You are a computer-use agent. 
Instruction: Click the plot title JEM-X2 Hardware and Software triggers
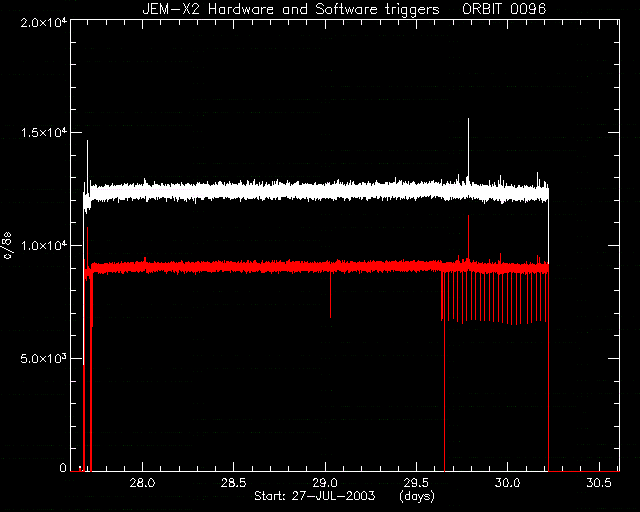pos(291,9)
